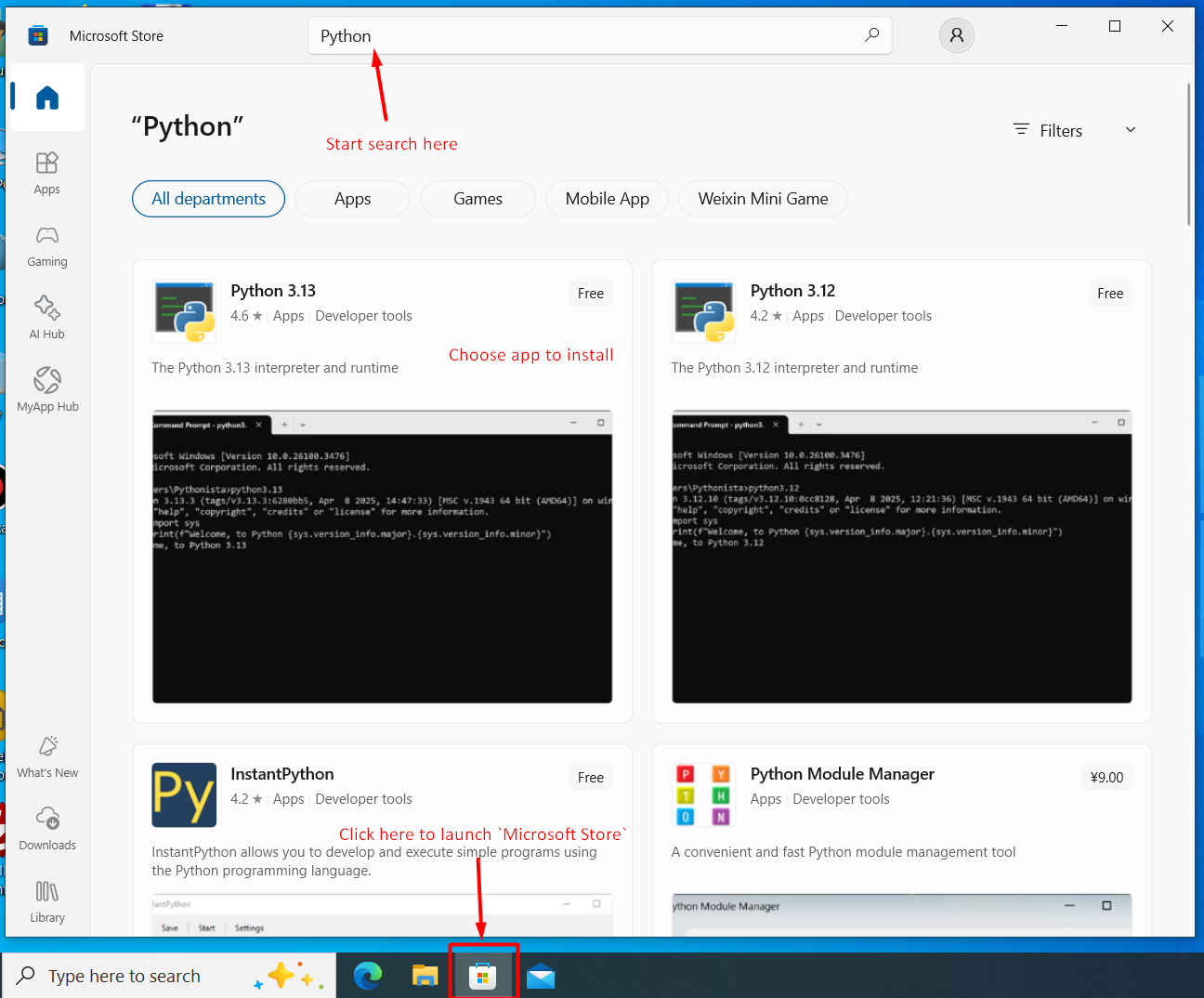Click the search magnifier icon
The image size is (1204, 998).
coord(871,35)
